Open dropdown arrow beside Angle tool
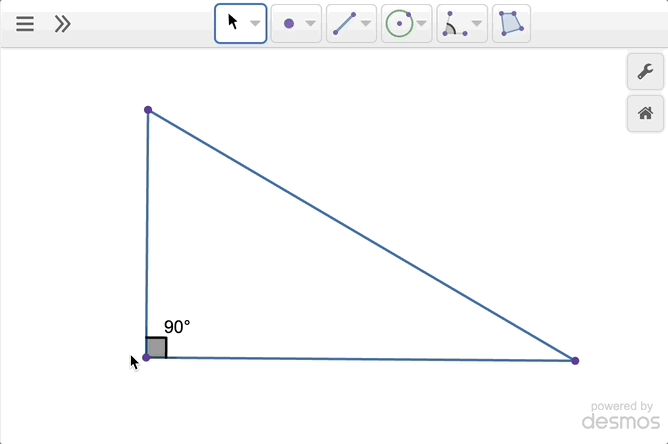Screen dimensions: 668x444 pos(476,24)
